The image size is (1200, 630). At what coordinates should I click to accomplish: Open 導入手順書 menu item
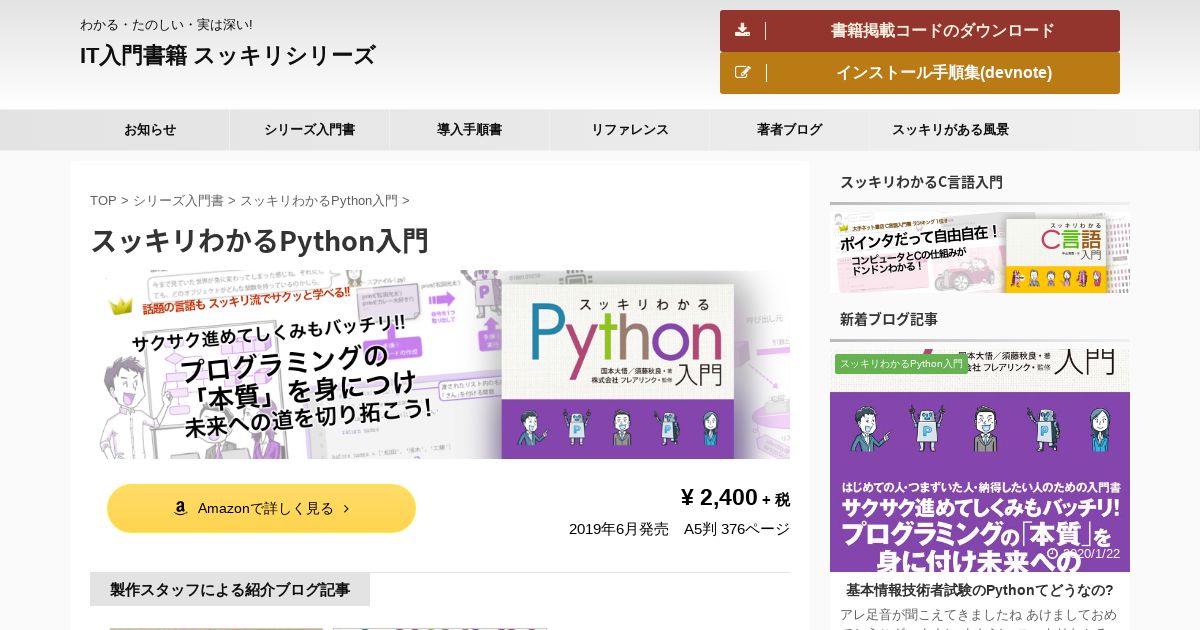pos(470,130)
